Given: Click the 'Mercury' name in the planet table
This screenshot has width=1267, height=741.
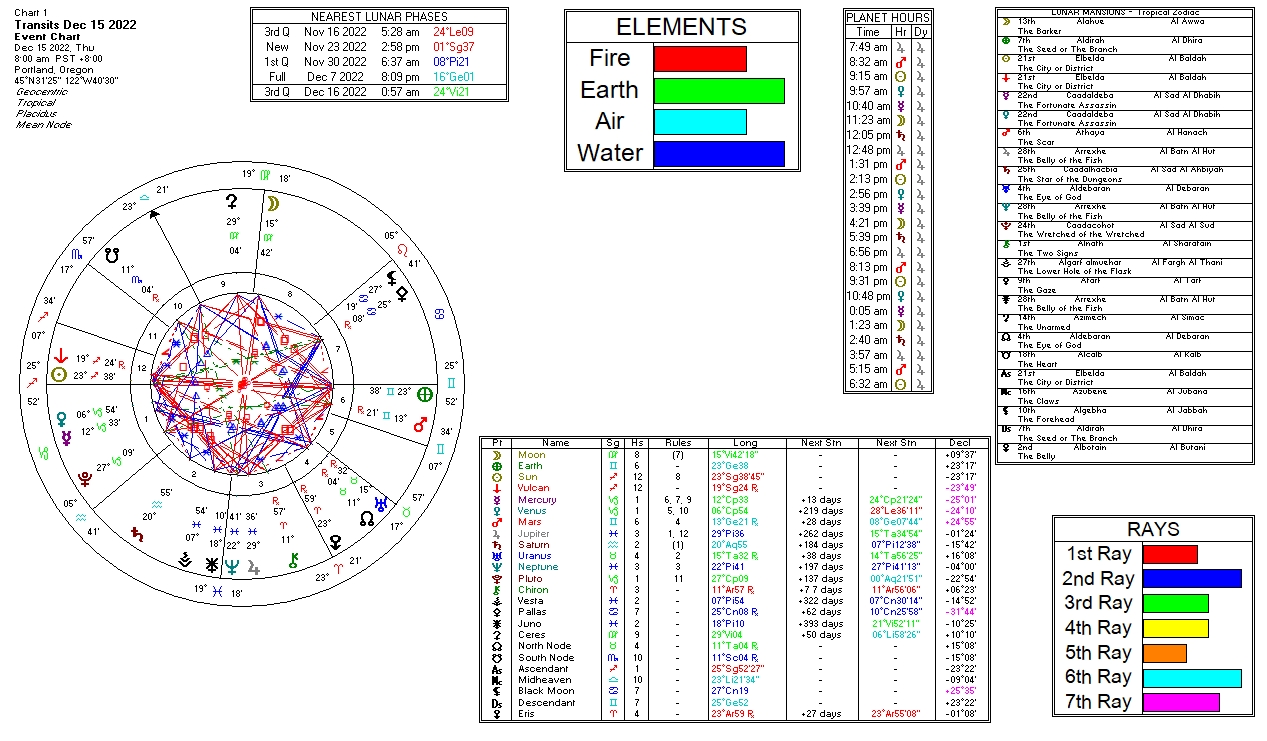Looking at the screenshot, I should 537,500.
